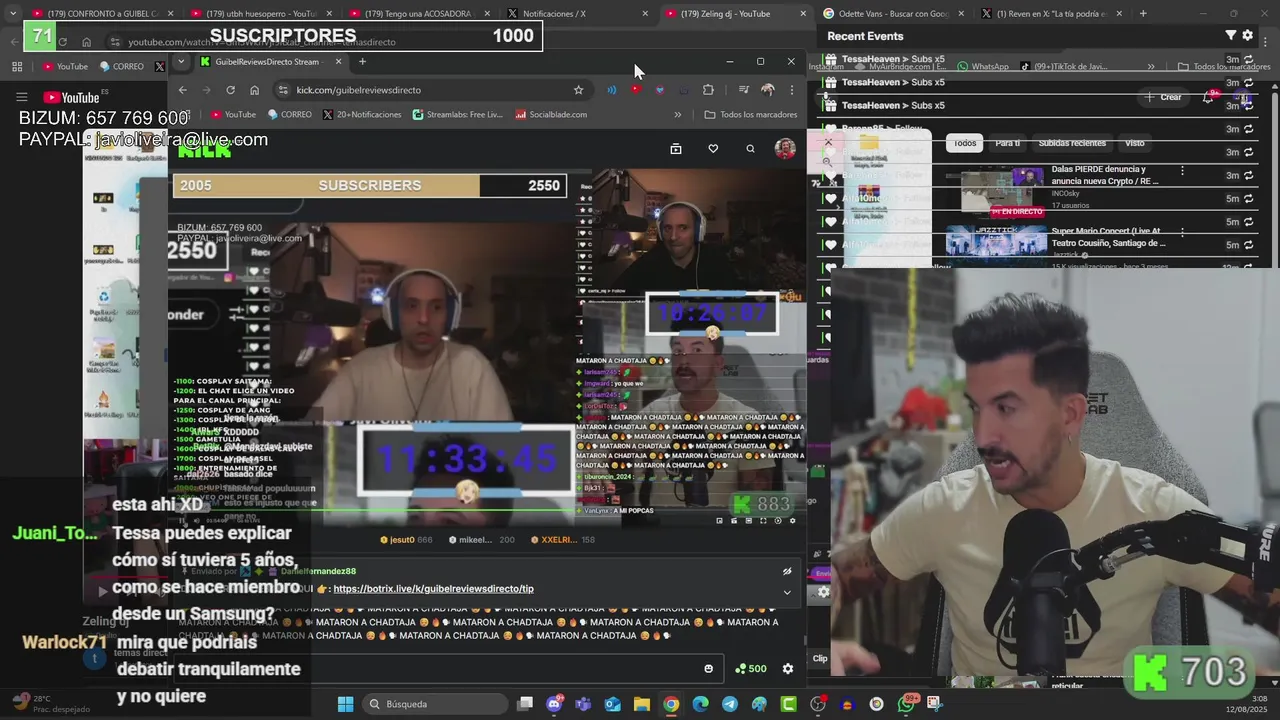Open Camtasia green icon in taskbar
This screenshot has height=720, width=1280.
(x=789, y=704)
